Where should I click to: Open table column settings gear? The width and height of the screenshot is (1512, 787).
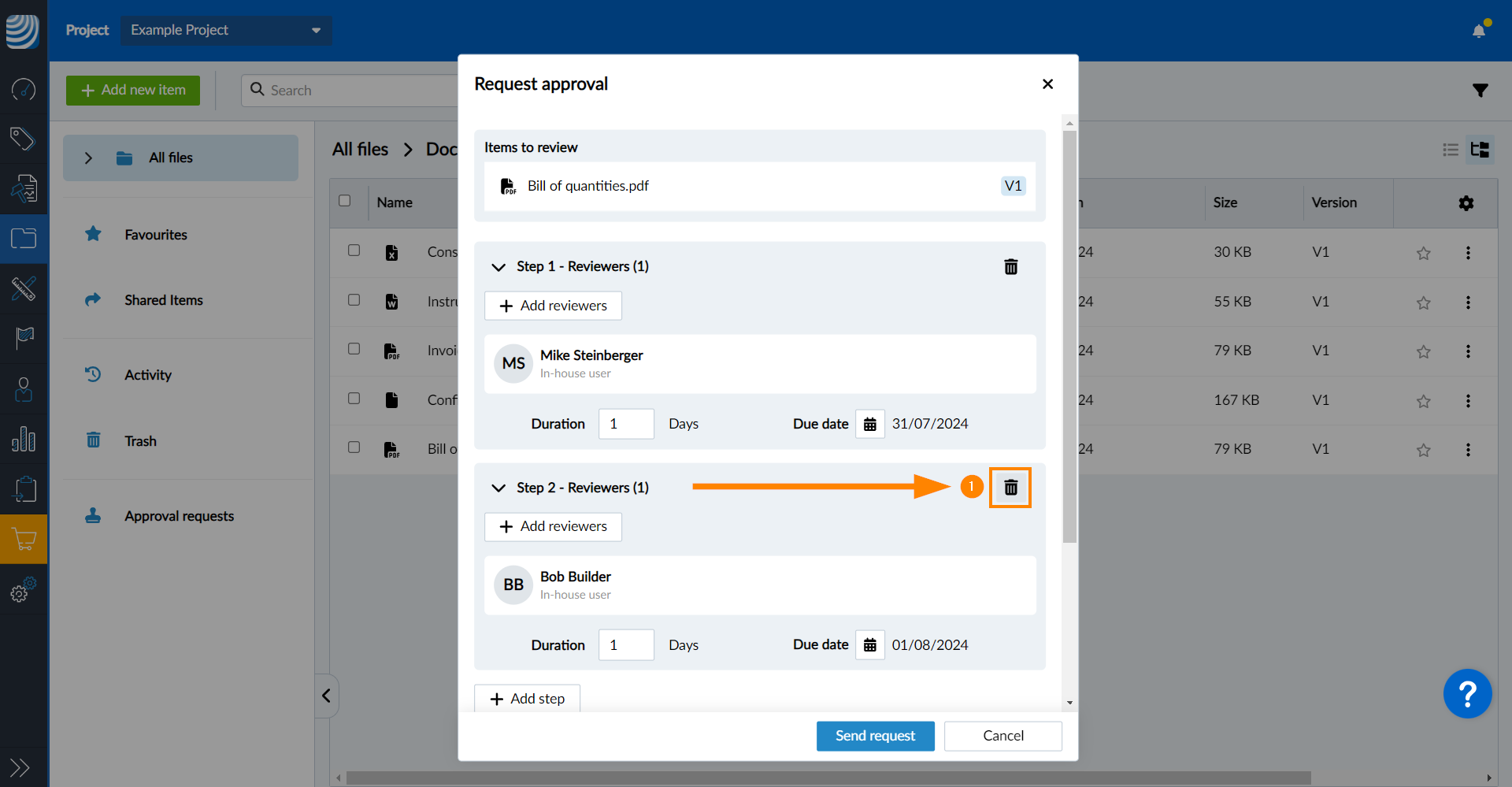[1466, 203]
